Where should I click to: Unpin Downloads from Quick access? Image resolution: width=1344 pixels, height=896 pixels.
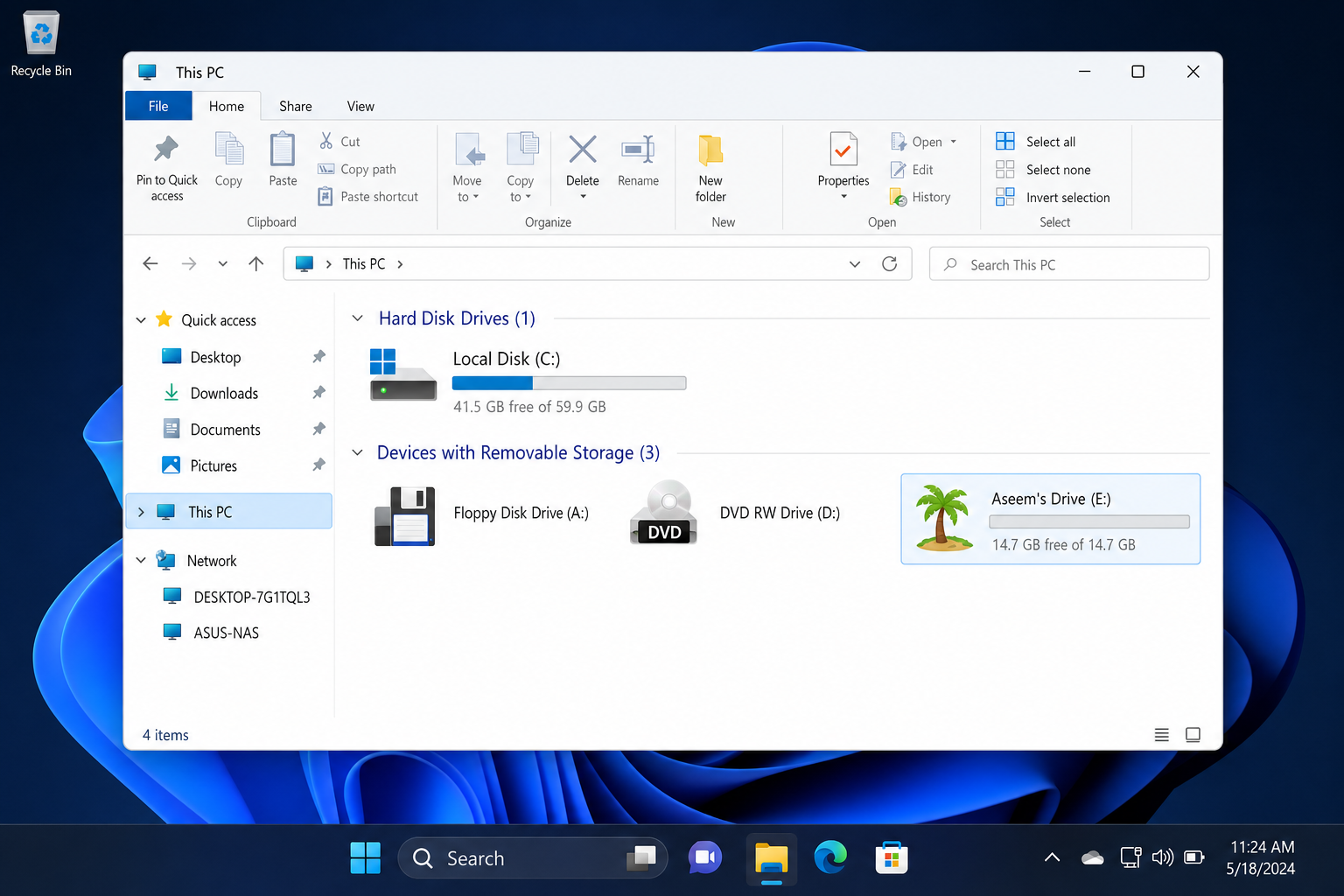[x=318, y=393]
